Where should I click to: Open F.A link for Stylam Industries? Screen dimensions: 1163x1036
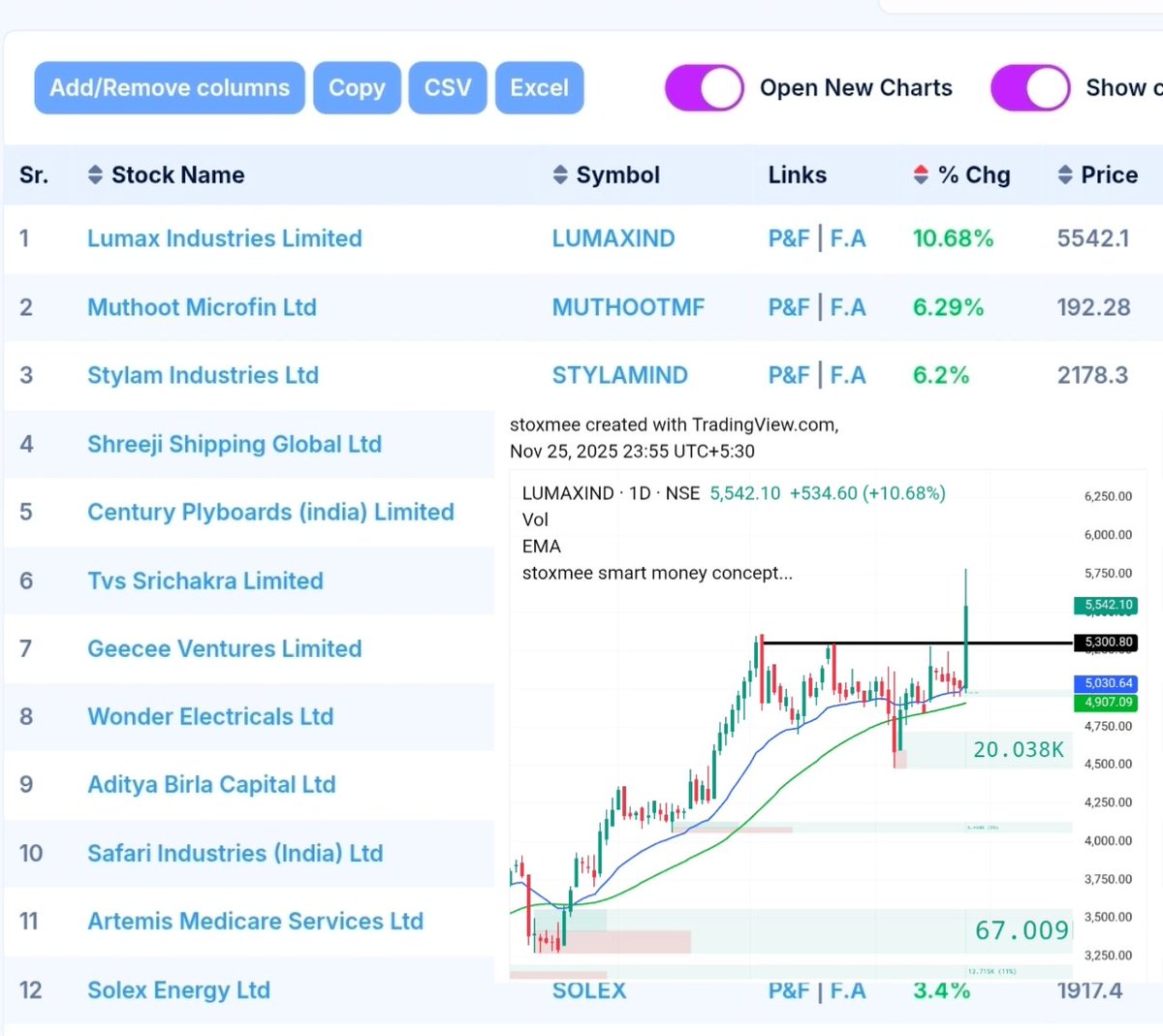[x=848, y=375]
